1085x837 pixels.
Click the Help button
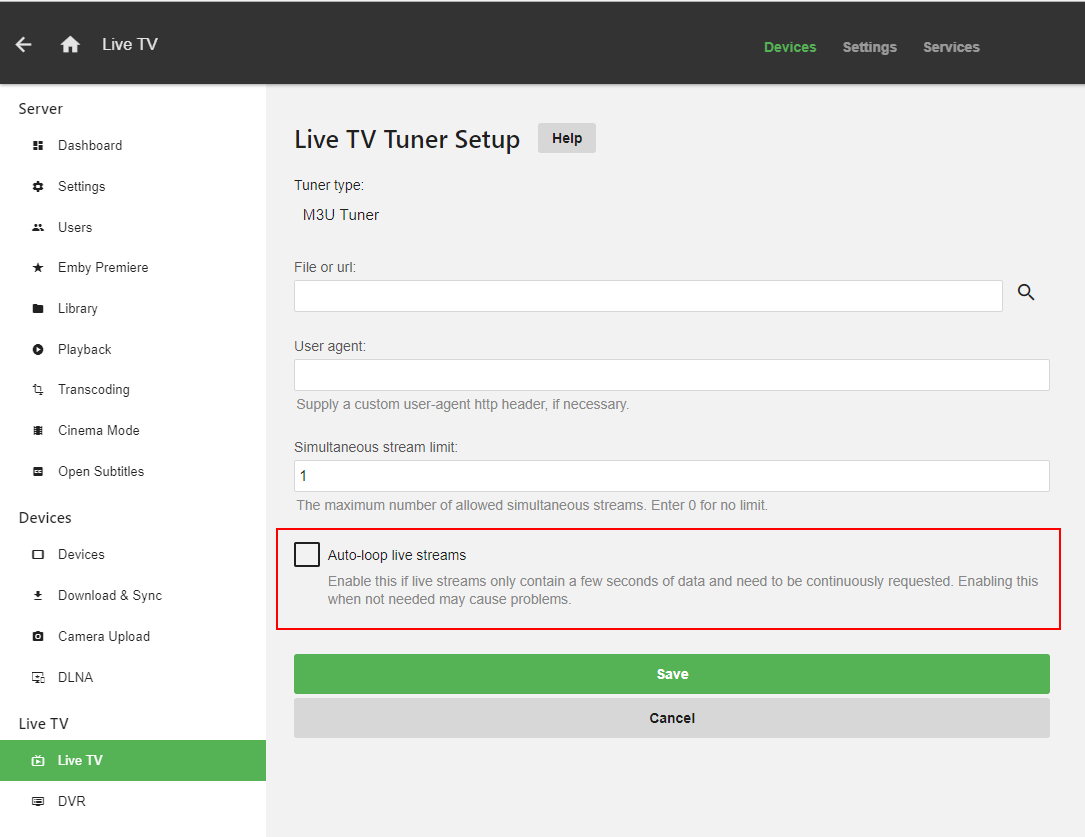pos(567,138)
